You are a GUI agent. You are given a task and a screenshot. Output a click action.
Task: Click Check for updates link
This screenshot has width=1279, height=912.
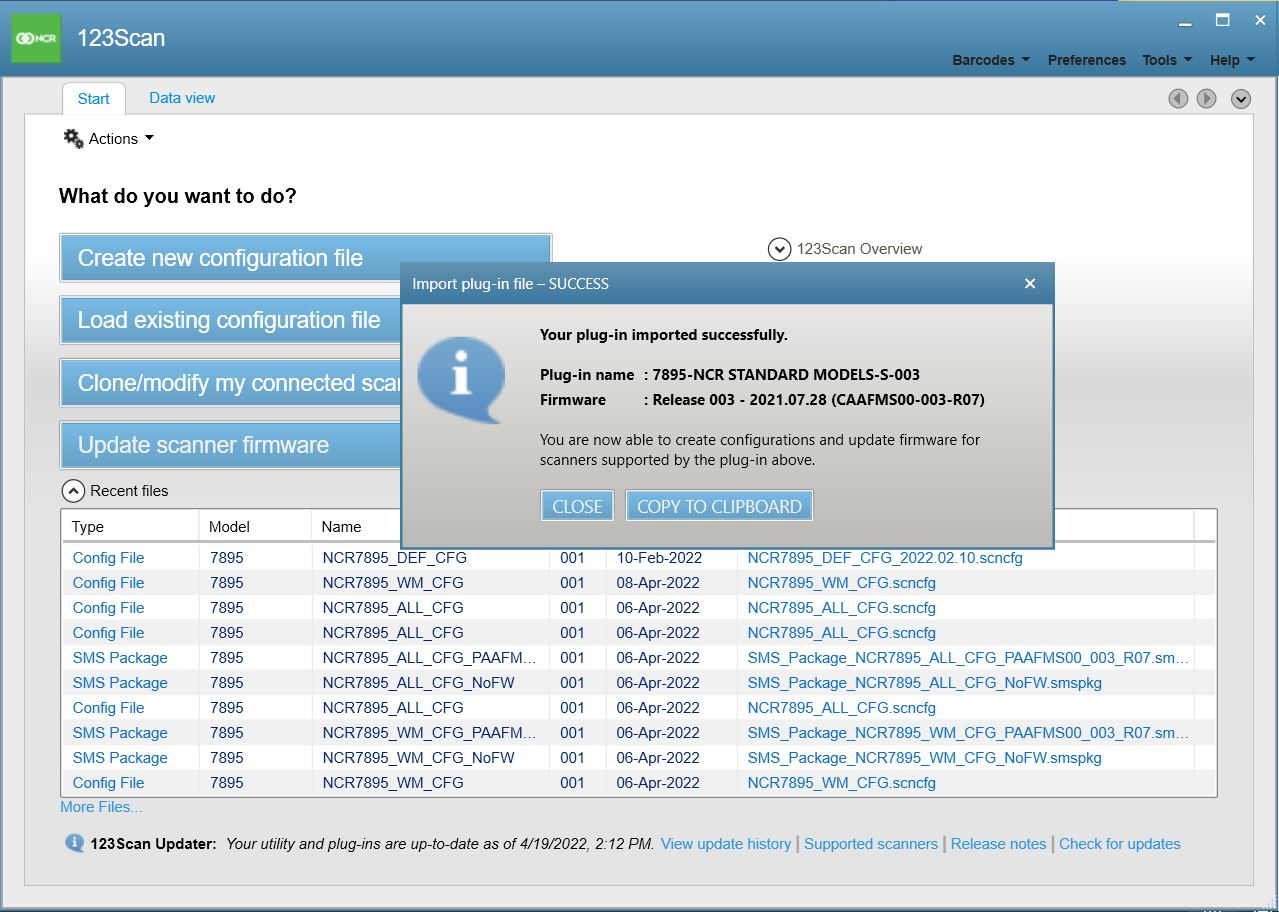[x=1120, y=844]
